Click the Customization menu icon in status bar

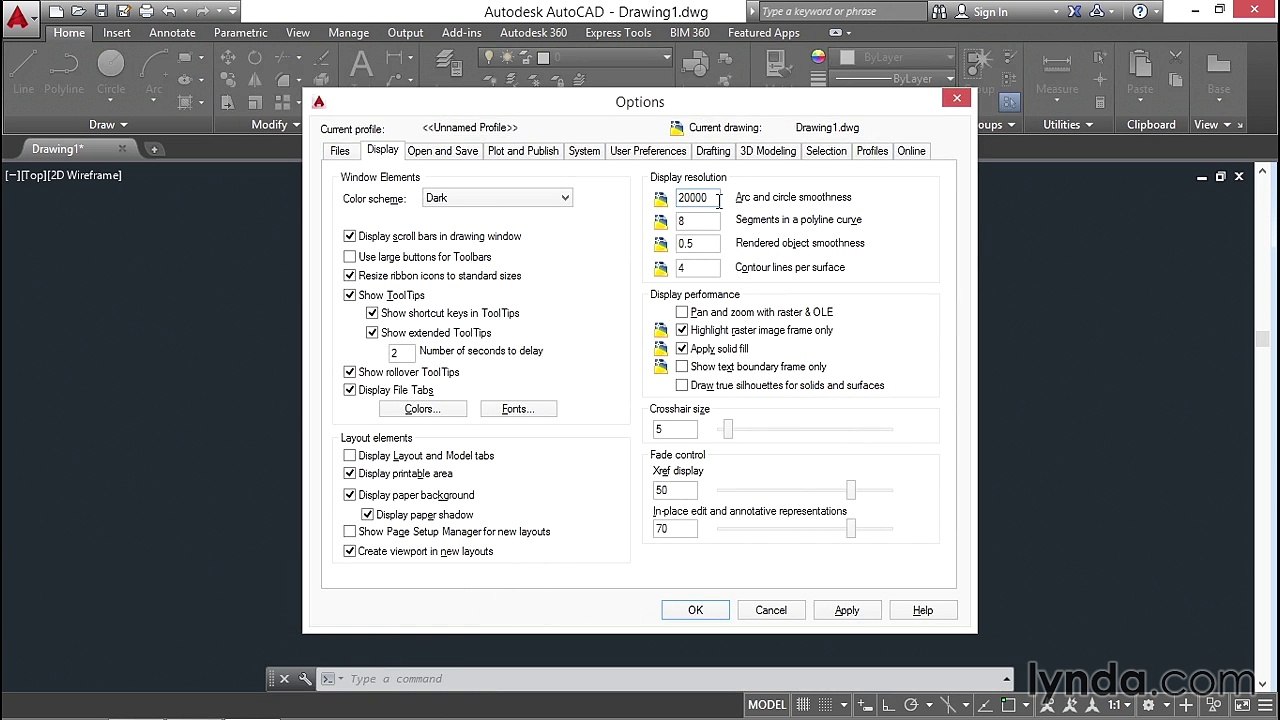(1265, 705)
